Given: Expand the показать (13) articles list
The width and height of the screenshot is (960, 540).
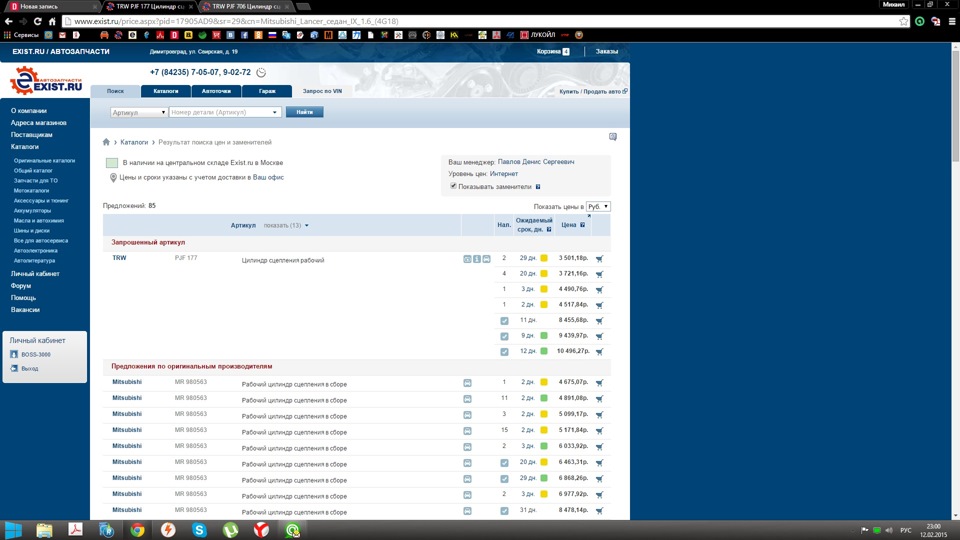Looking at the screenshot, I should click(286, 225).
